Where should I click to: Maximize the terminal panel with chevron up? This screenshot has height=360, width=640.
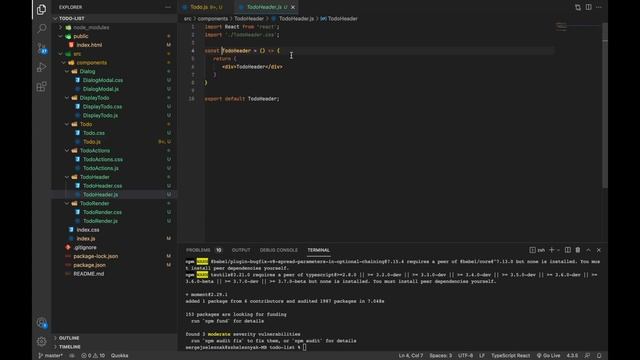pyautogui.click(x=589, y=250)
